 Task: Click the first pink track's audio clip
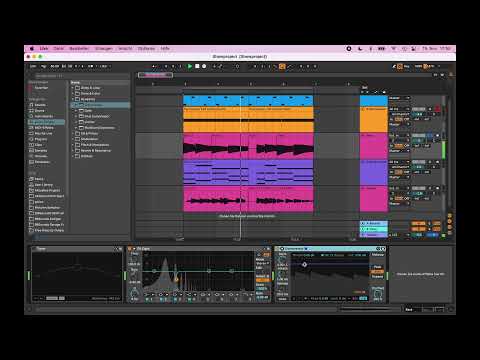tap(248, 147)
